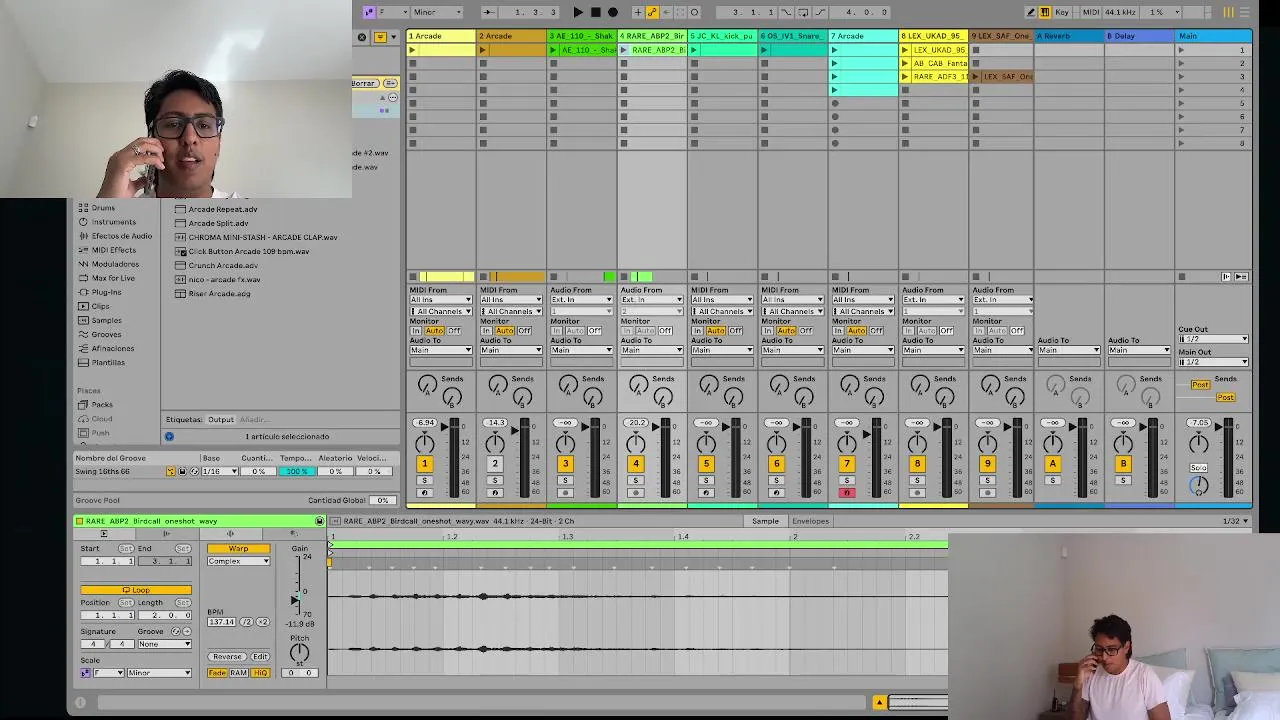1280x720 pixels.
Task: Toggle track 8 activator button
Action: click(x=917, y=463)
